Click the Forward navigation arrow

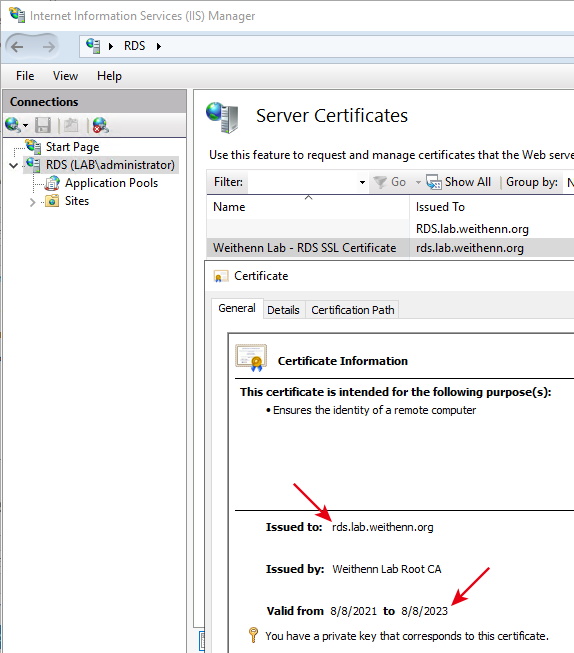48,47
